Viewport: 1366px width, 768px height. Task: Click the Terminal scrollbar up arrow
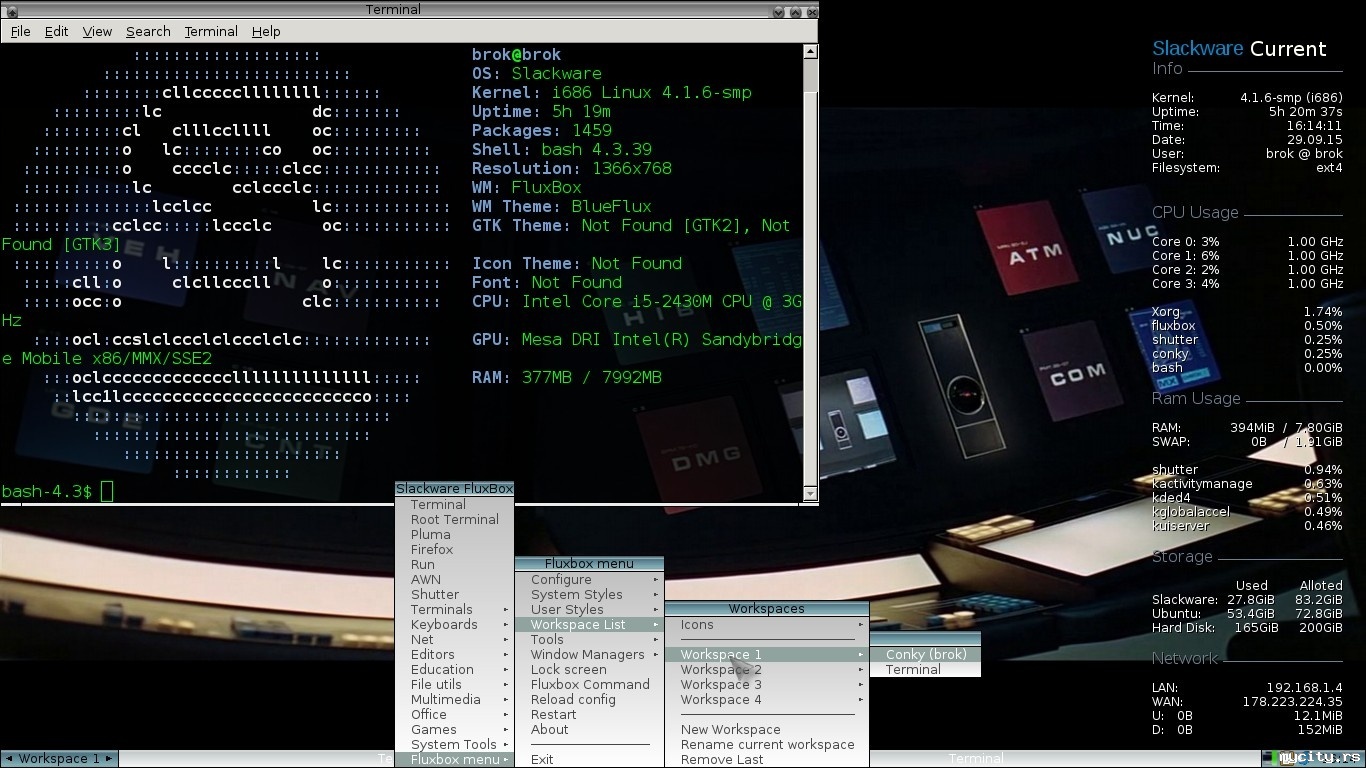point(810,52)
